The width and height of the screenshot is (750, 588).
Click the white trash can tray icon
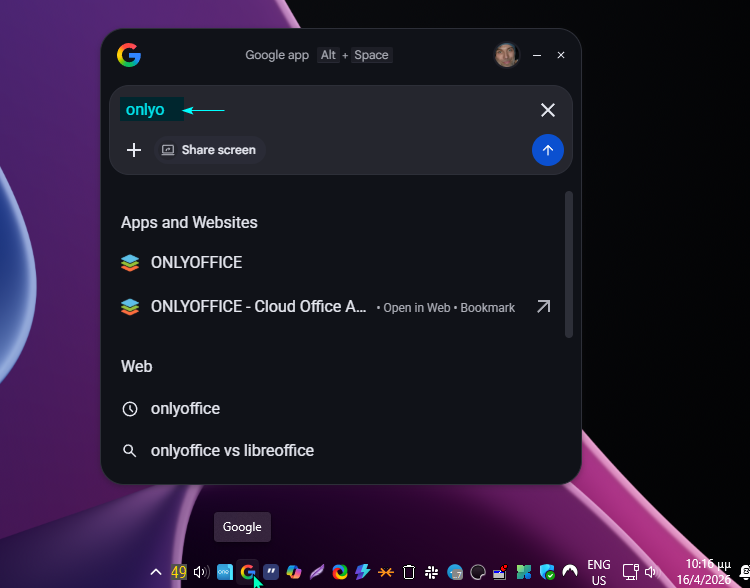coord(409,572)
